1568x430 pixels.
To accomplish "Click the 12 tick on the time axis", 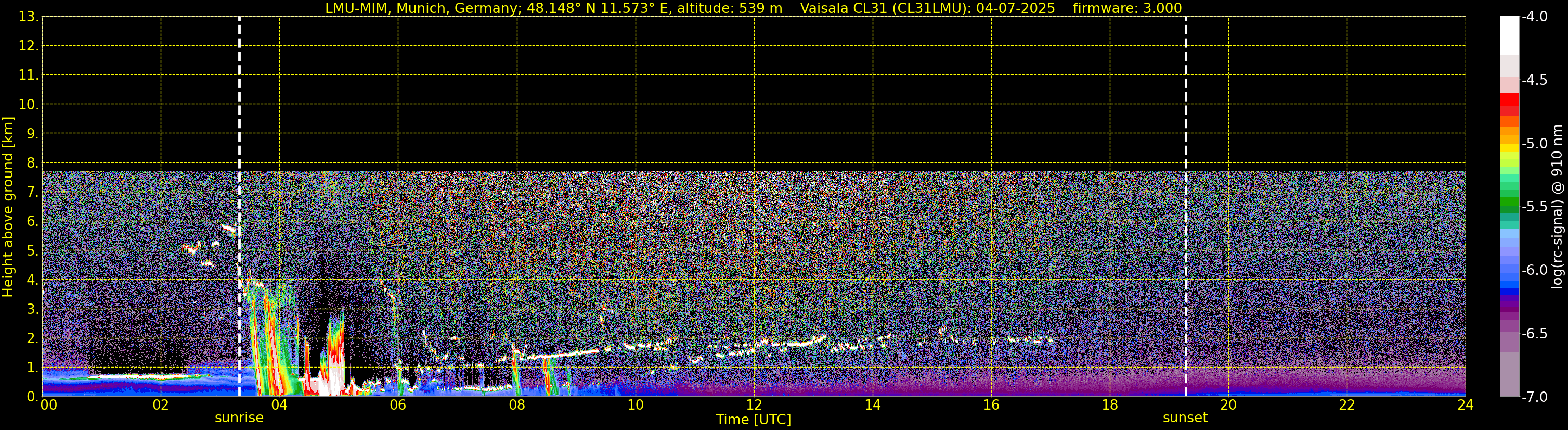I will 754,406.
